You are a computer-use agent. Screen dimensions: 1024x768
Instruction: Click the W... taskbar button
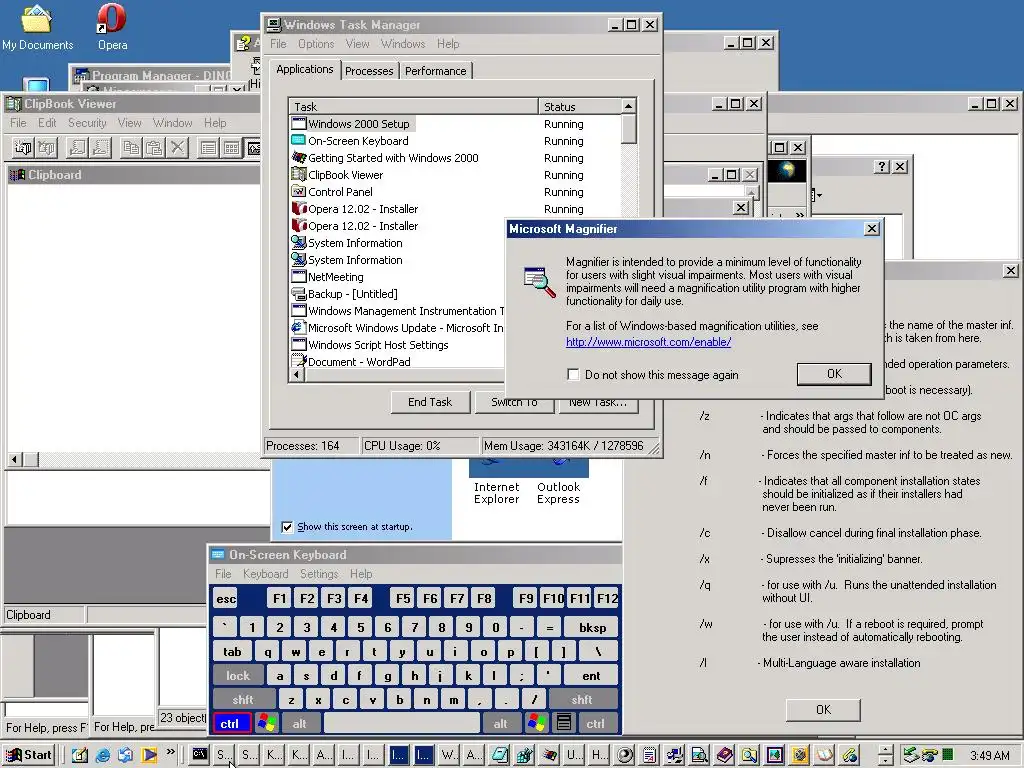(449, 755)
